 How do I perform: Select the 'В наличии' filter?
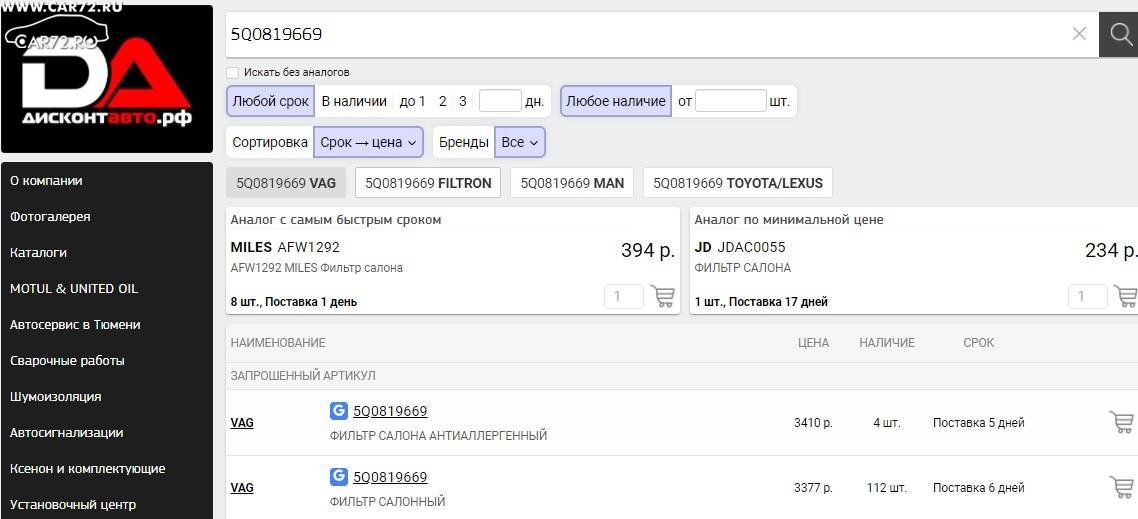pyautogui.click(x=354, y=101)
